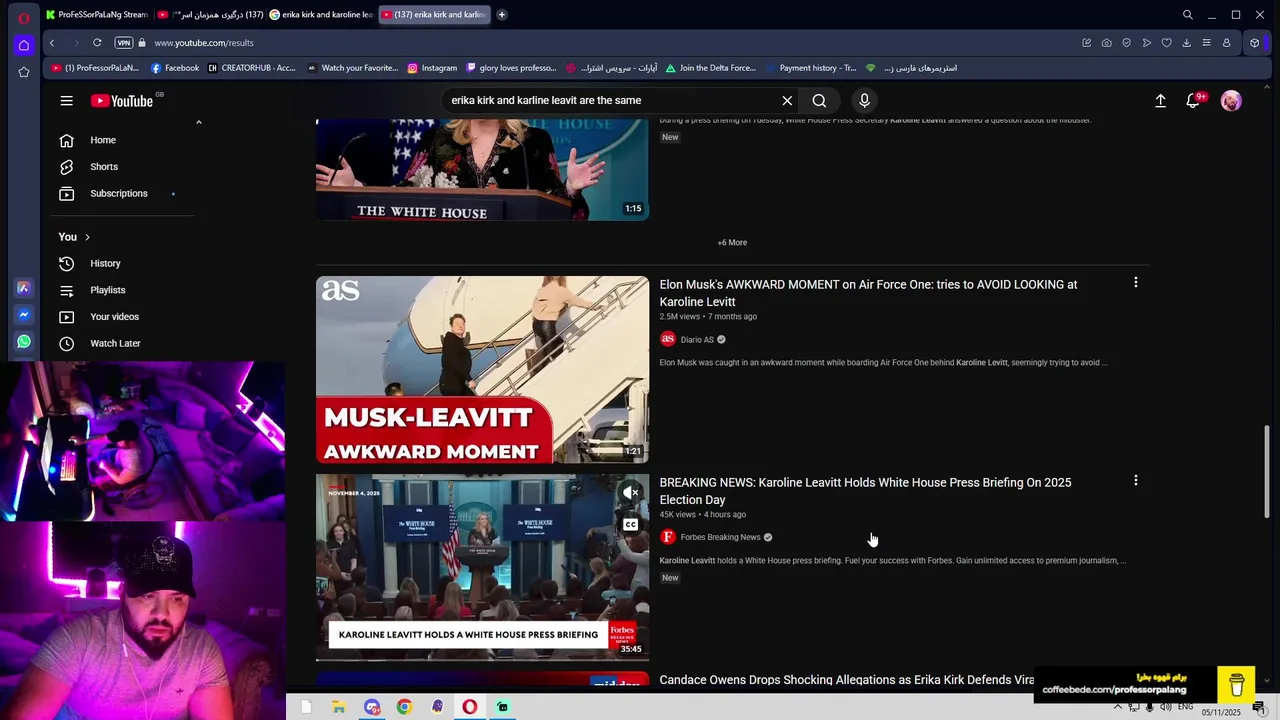Open BREAKING NEWS Karoline Leavitt briefing title
Image resolution: width=1280 pixels, height=720 pixels.
pos(865,491)
